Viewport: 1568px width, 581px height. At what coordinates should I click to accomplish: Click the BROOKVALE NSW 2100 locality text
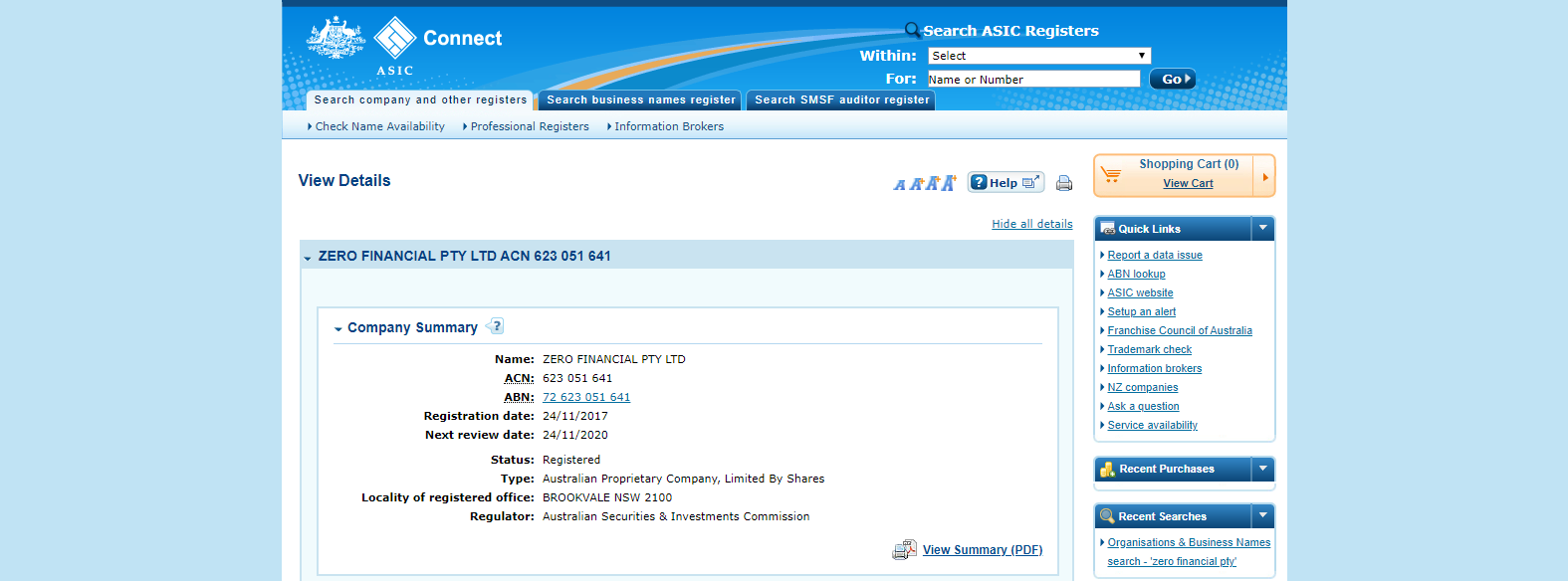607,497
